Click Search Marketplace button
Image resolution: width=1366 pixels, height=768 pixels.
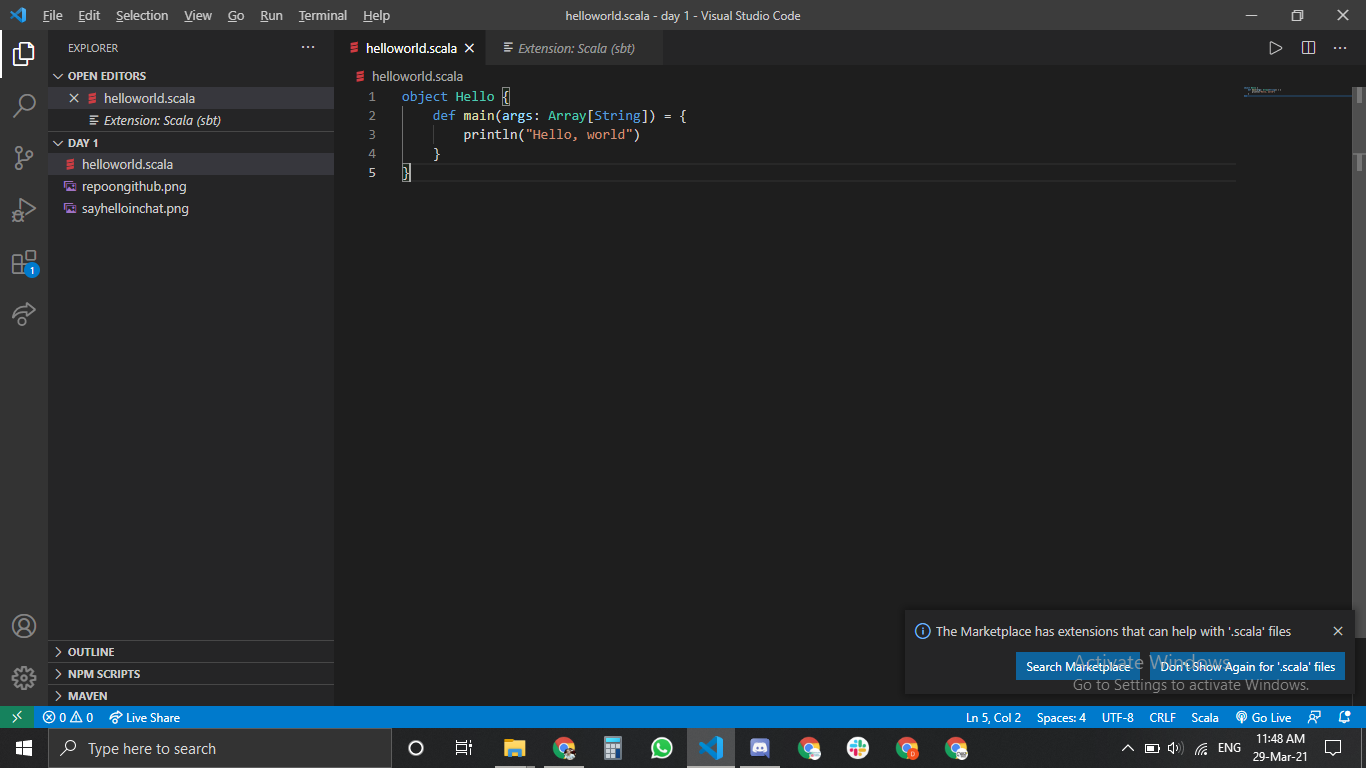1078,666
